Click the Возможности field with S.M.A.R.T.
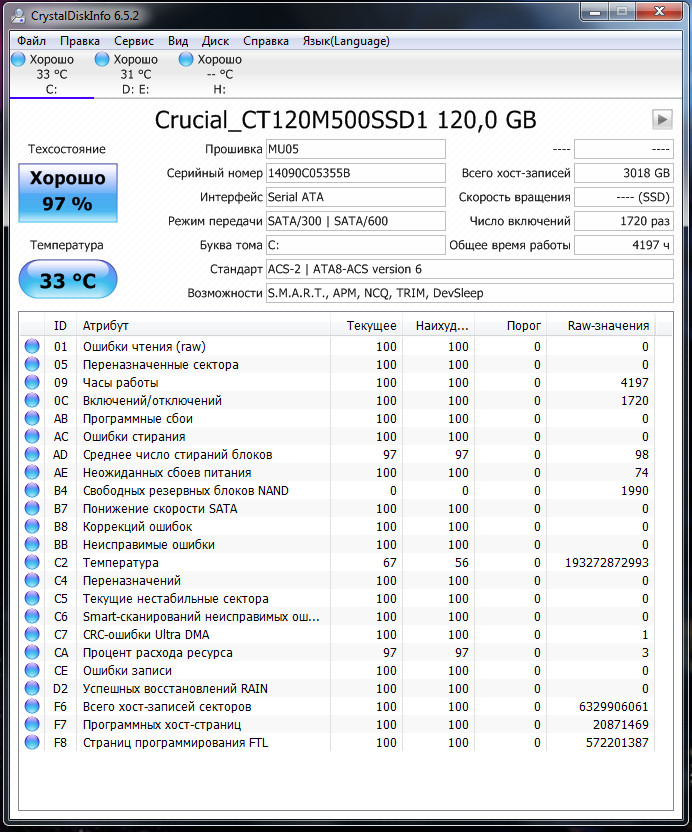The height and width of the screenshot is (832, 692). 470,293
